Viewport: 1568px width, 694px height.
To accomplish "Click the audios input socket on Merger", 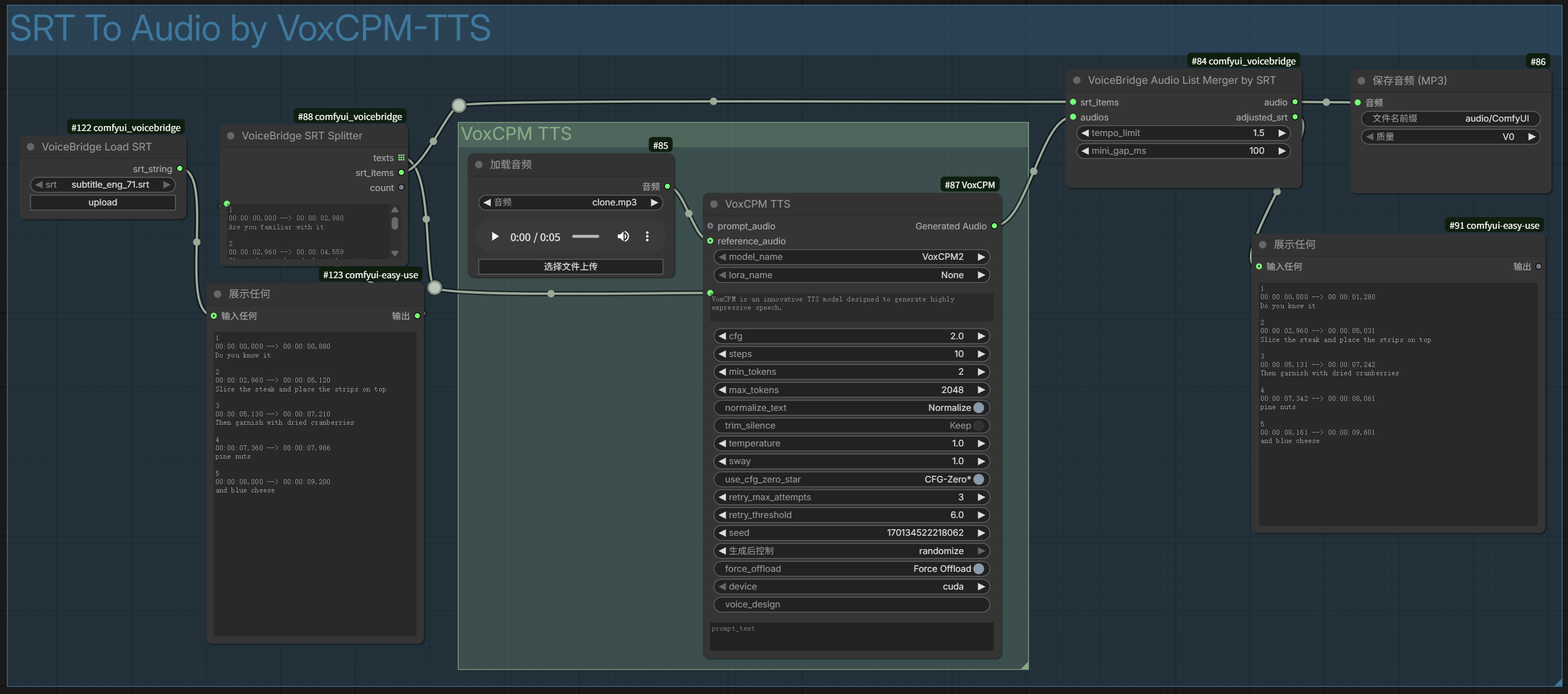I will [x=1073, y=117].
